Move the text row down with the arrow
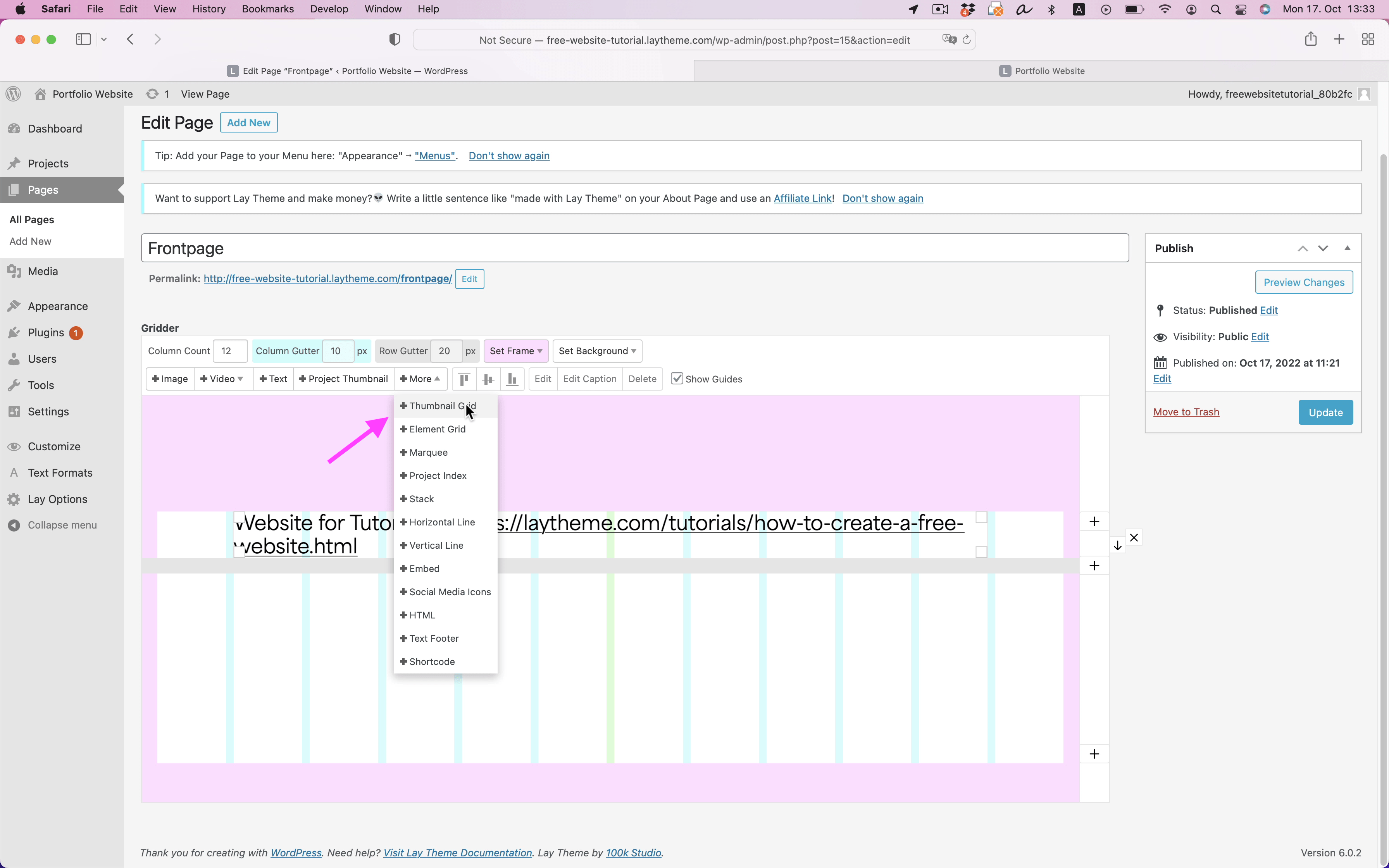The width and height of the screenshot is (1389, 868). coord(1117,545)
